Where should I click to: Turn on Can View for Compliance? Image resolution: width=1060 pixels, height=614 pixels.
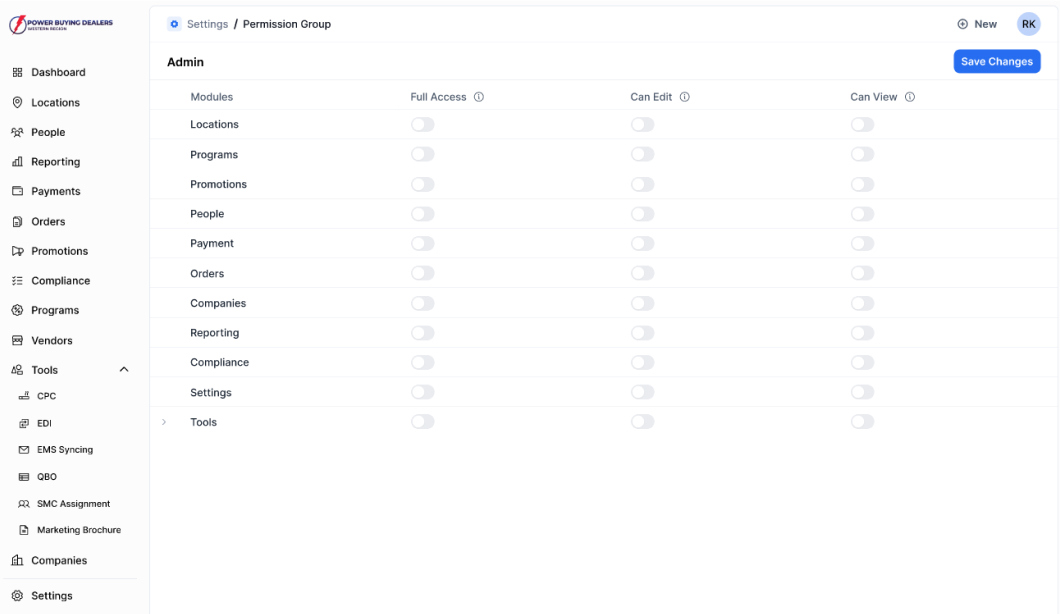[862, 362]
